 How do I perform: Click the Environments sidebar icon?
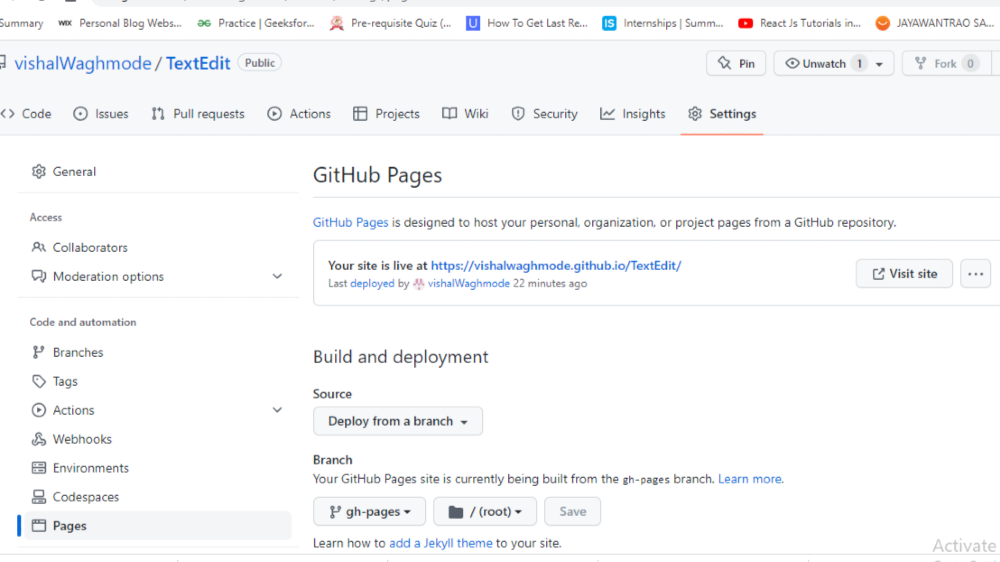[39, 468]
